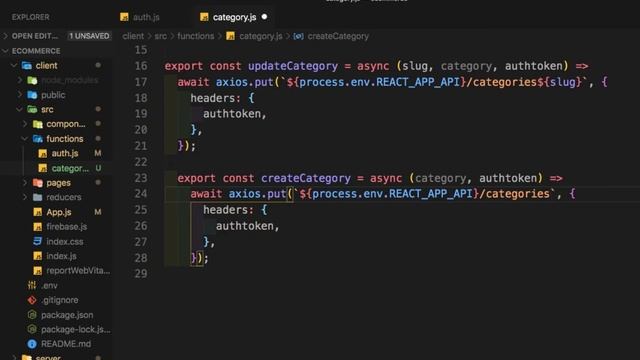
Task: Collapse the src folder chevron
Action: click(x=19, y=109)
